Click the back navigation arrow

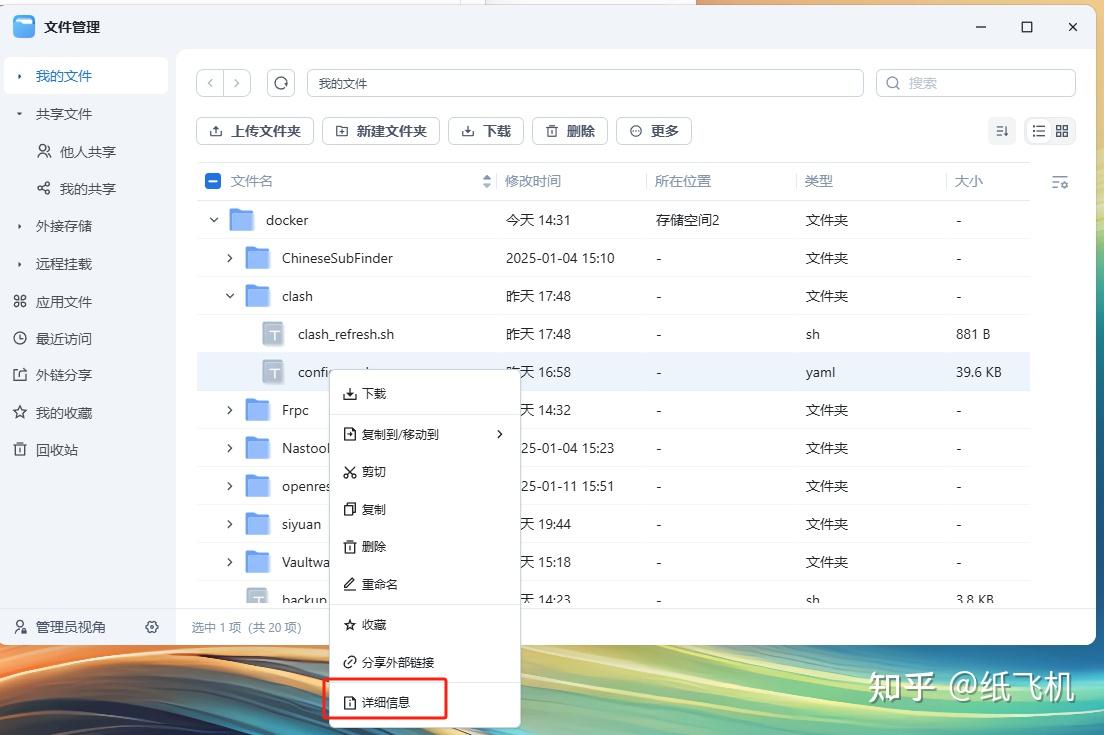[210, 83]
